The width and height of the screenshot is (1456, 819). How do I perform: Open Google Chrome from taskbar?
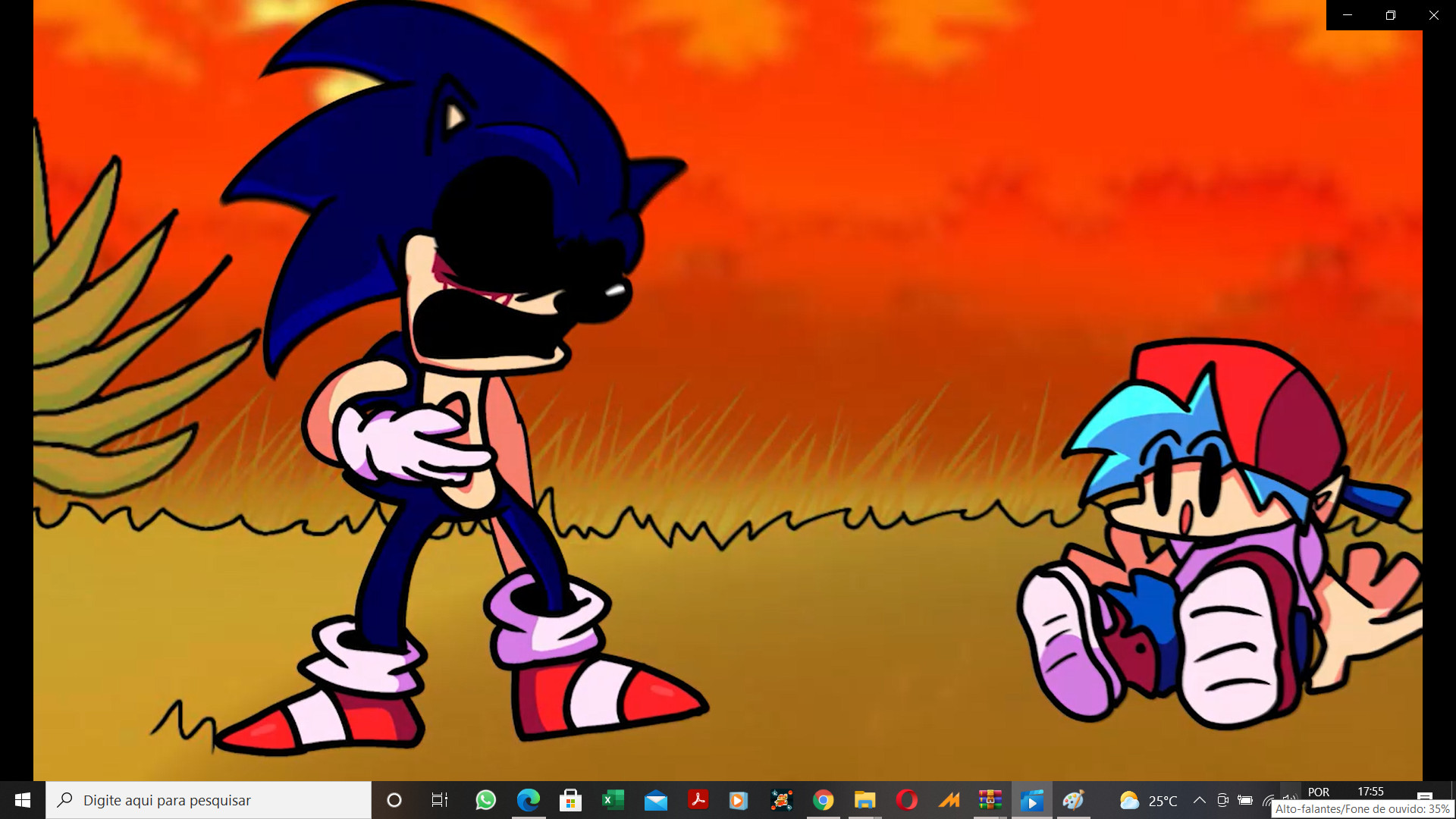pyautogui.click(x=823, y=800)
